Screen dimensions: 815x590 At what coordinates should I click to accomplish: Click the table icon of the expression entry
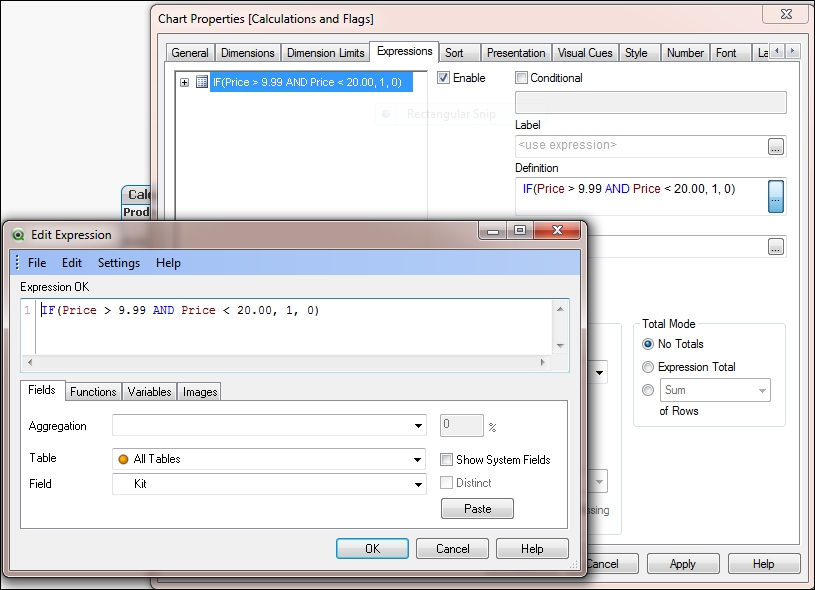(202, 82)
